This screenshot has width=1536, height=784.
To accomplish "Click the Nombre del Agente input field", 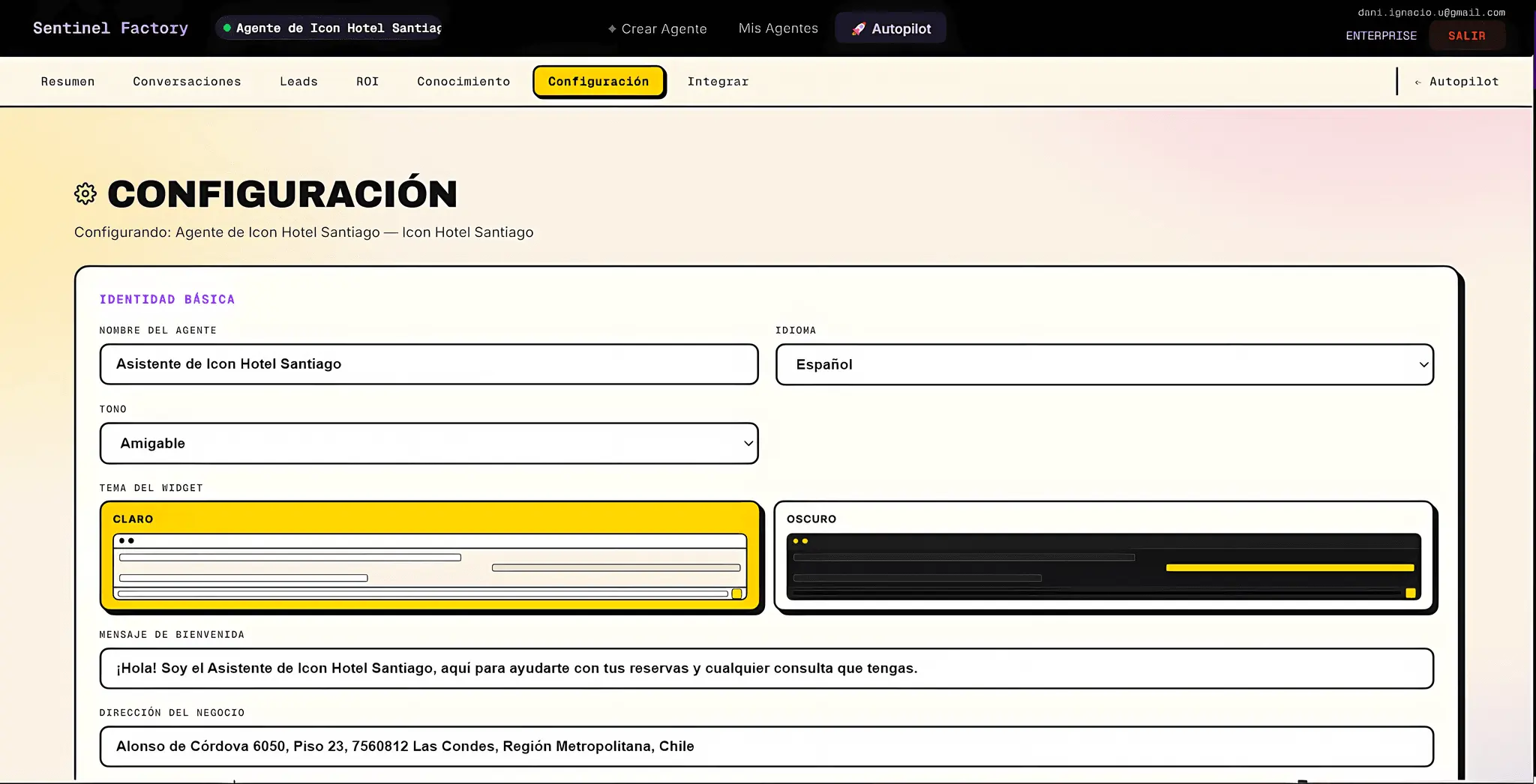I will pyautogui.click(x=429, y=364).
